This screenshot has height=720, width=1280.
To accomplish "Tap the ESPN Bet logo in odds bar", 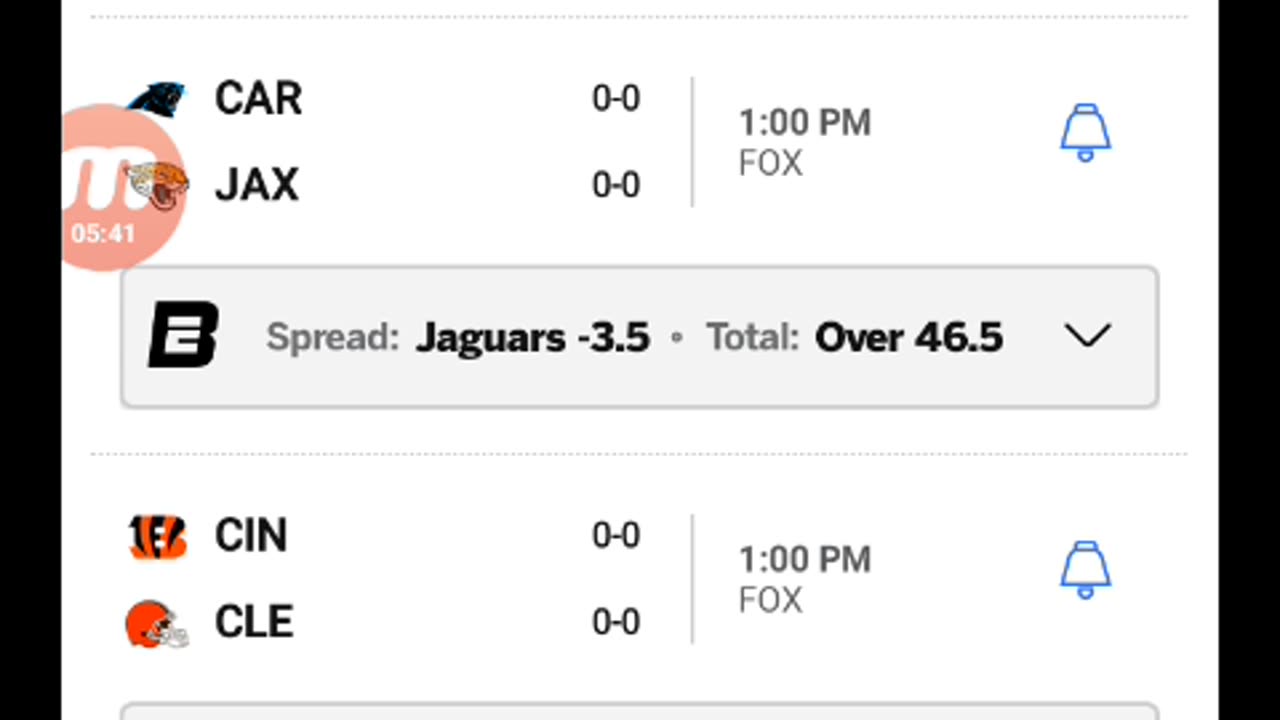I will (184, 335).
